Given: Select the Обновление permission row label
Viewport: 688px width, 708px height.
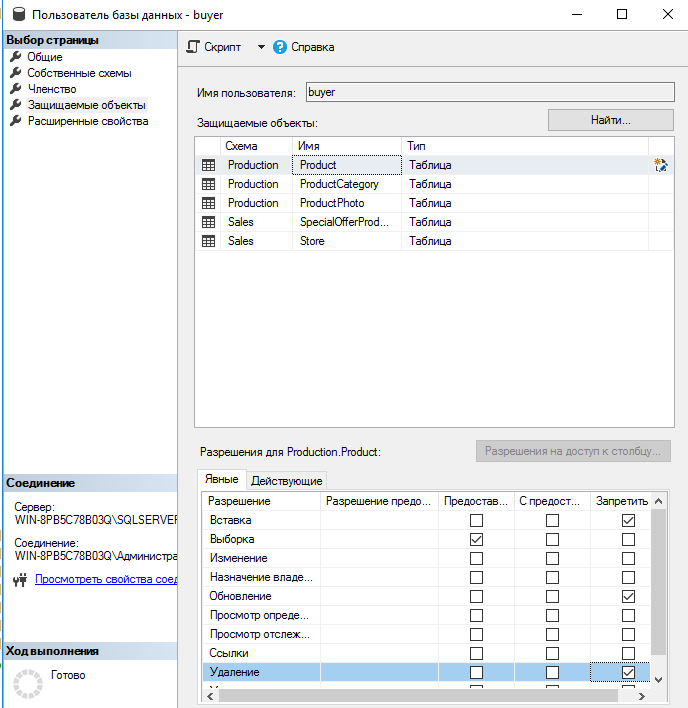Looking at the screenshot, I should coord(241,596).
